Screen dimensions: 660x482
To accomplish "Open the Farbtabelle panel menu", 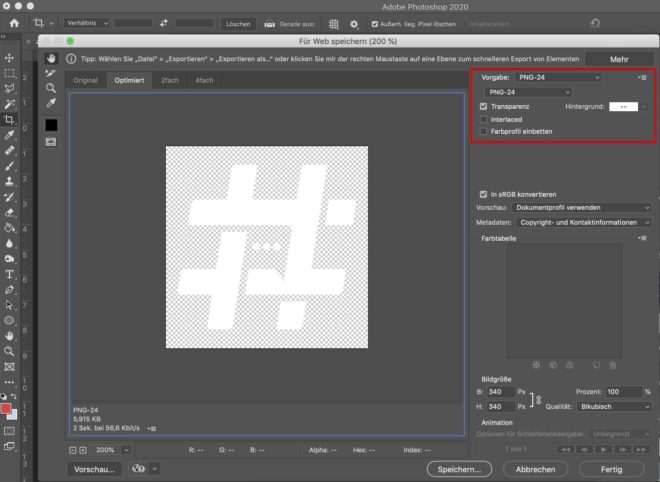I will pyautogui.click(x=642, y=238).
